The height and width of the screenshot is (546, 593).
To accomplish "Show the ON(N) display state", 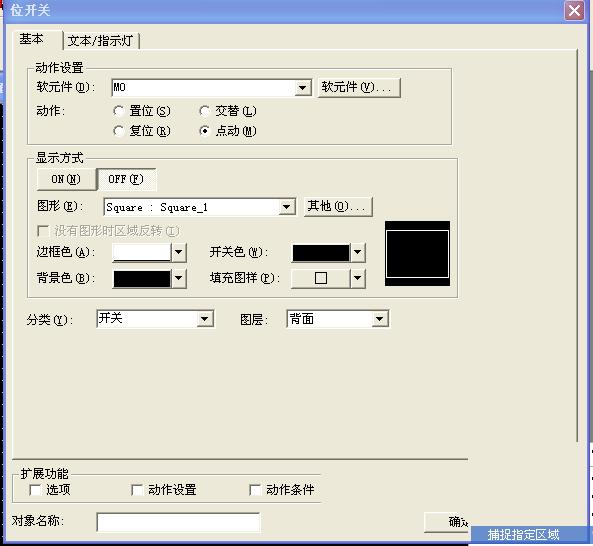I will point(66,179).
